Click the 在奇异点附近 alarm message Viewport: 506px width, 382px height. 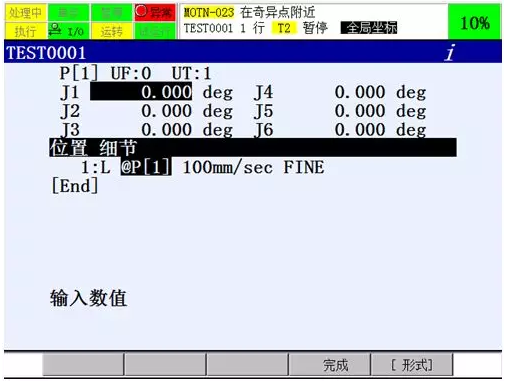(277, 13)
